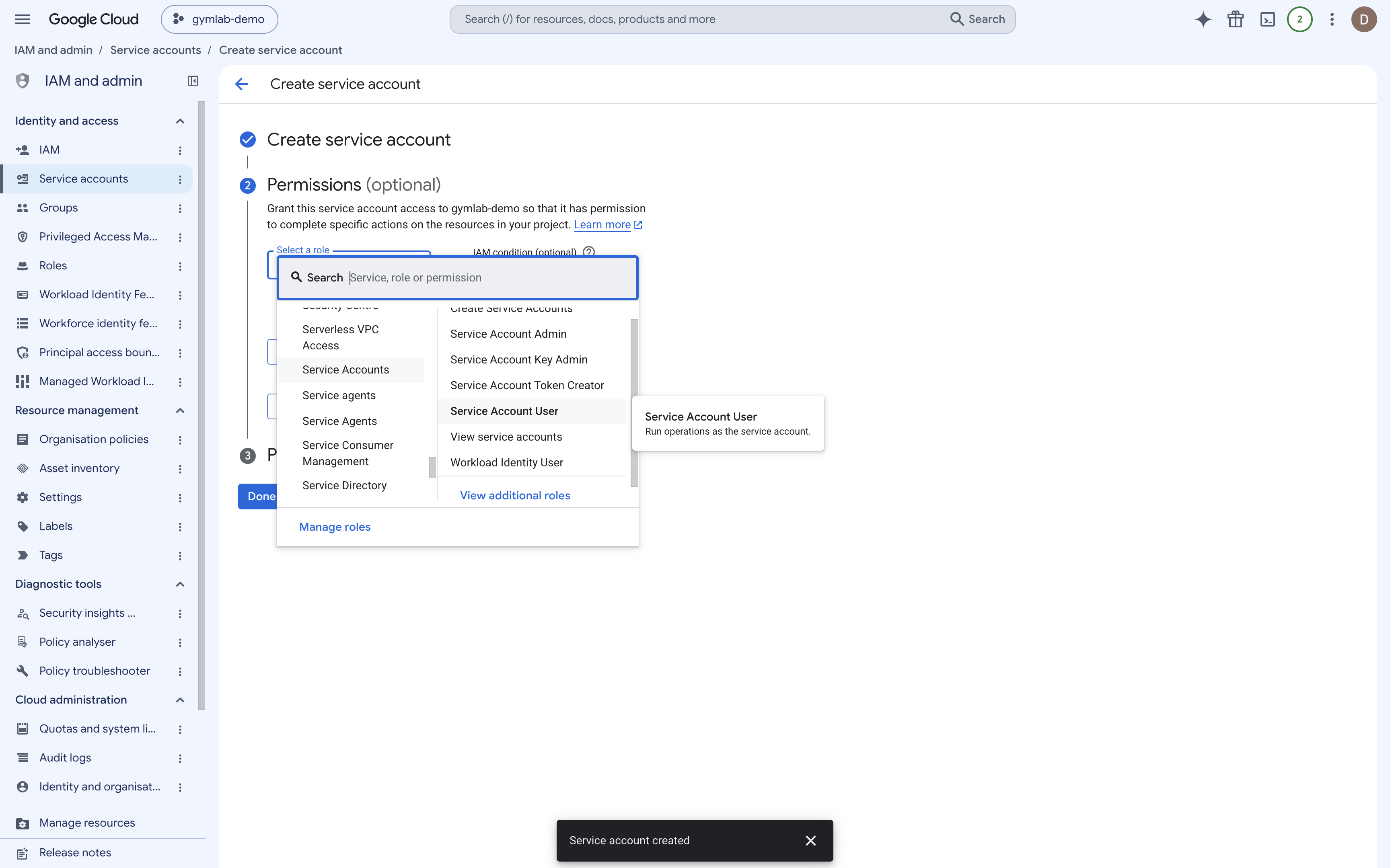Open more options for Roles item
Screen dimensions: 1390x868
click(180, 266)
